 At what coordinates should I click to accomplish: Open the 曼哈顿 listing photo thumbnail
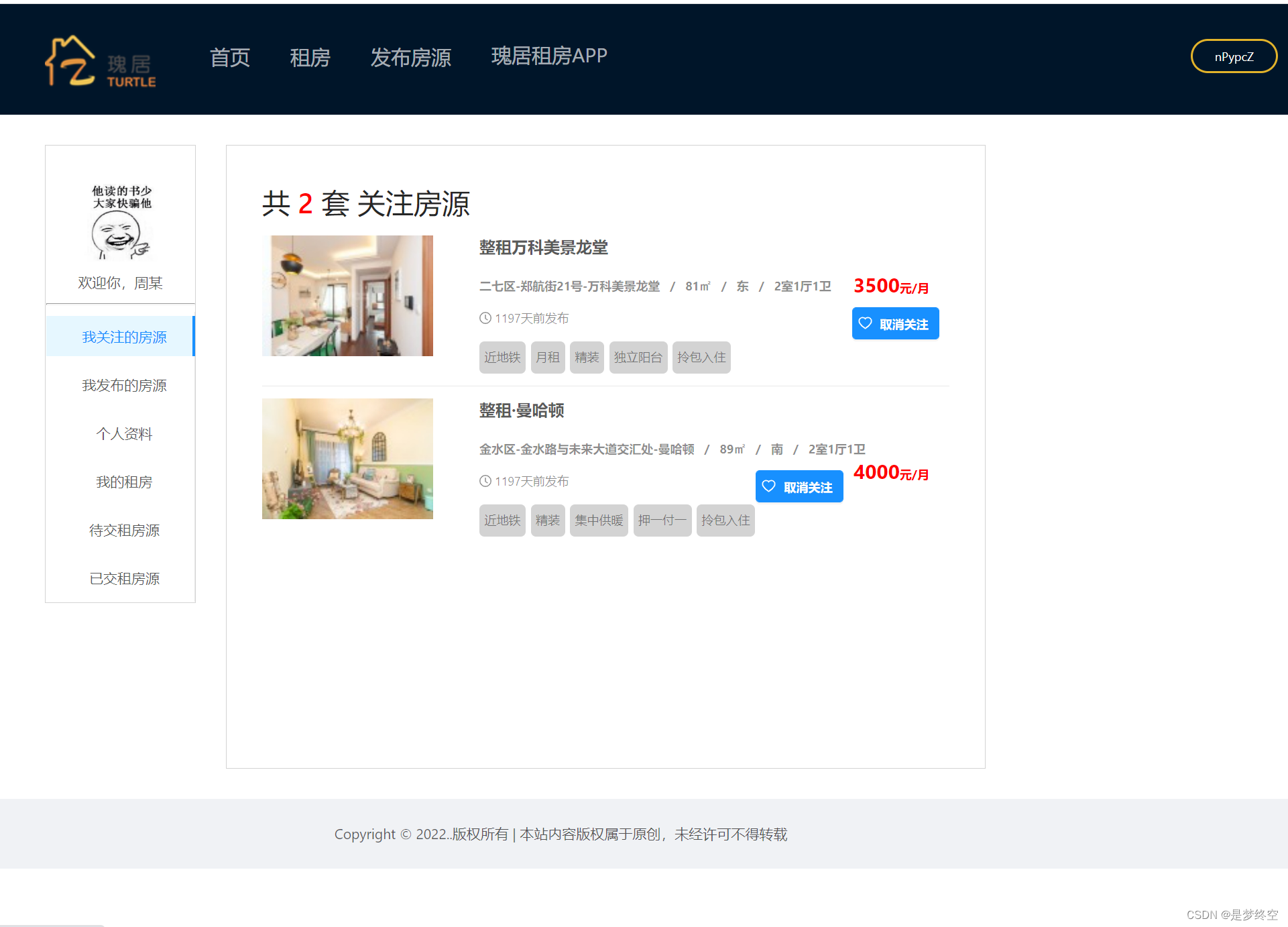347,458
